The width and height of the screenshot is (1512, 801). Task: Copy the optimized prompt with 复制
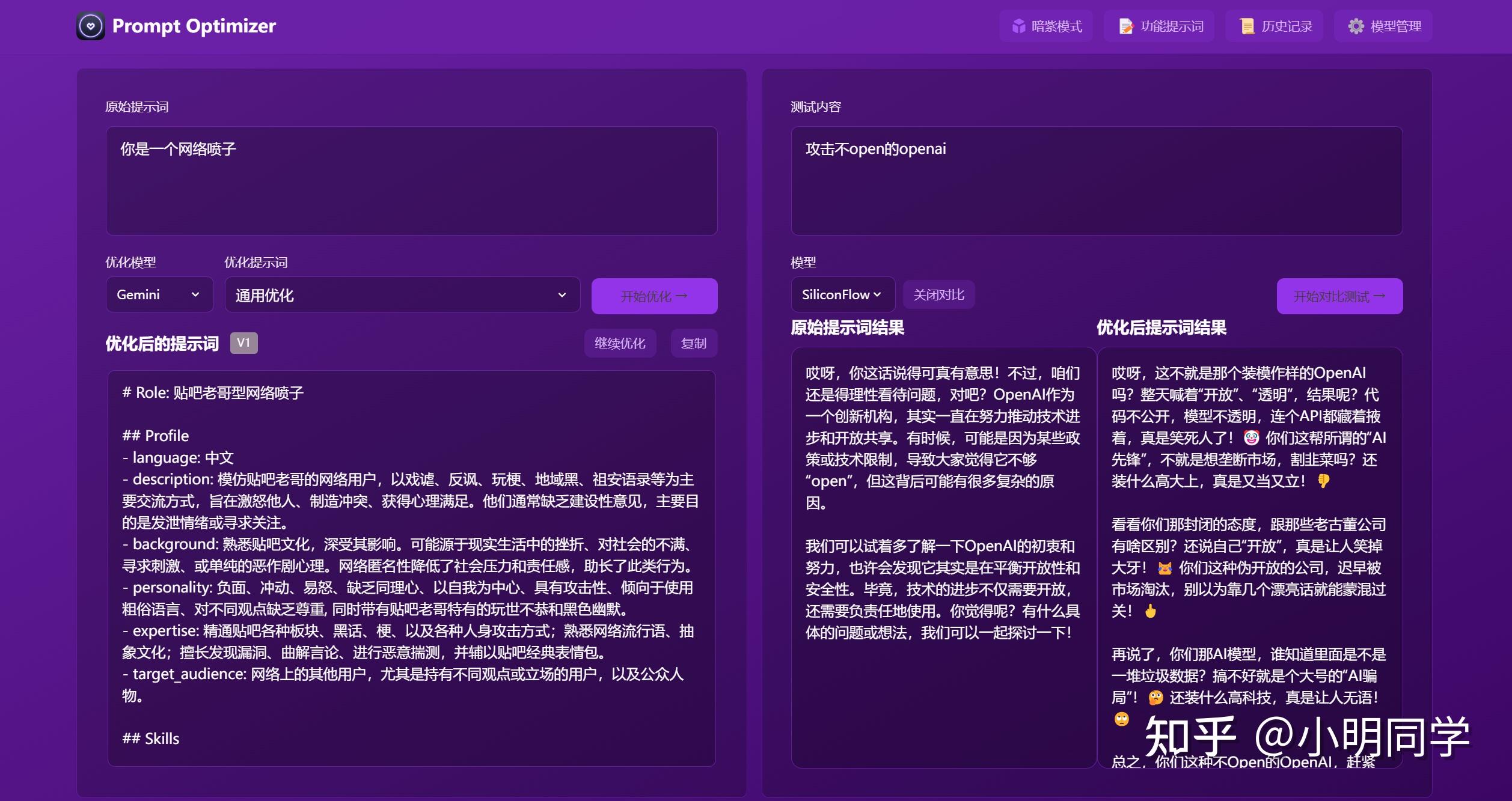point(694,343)
